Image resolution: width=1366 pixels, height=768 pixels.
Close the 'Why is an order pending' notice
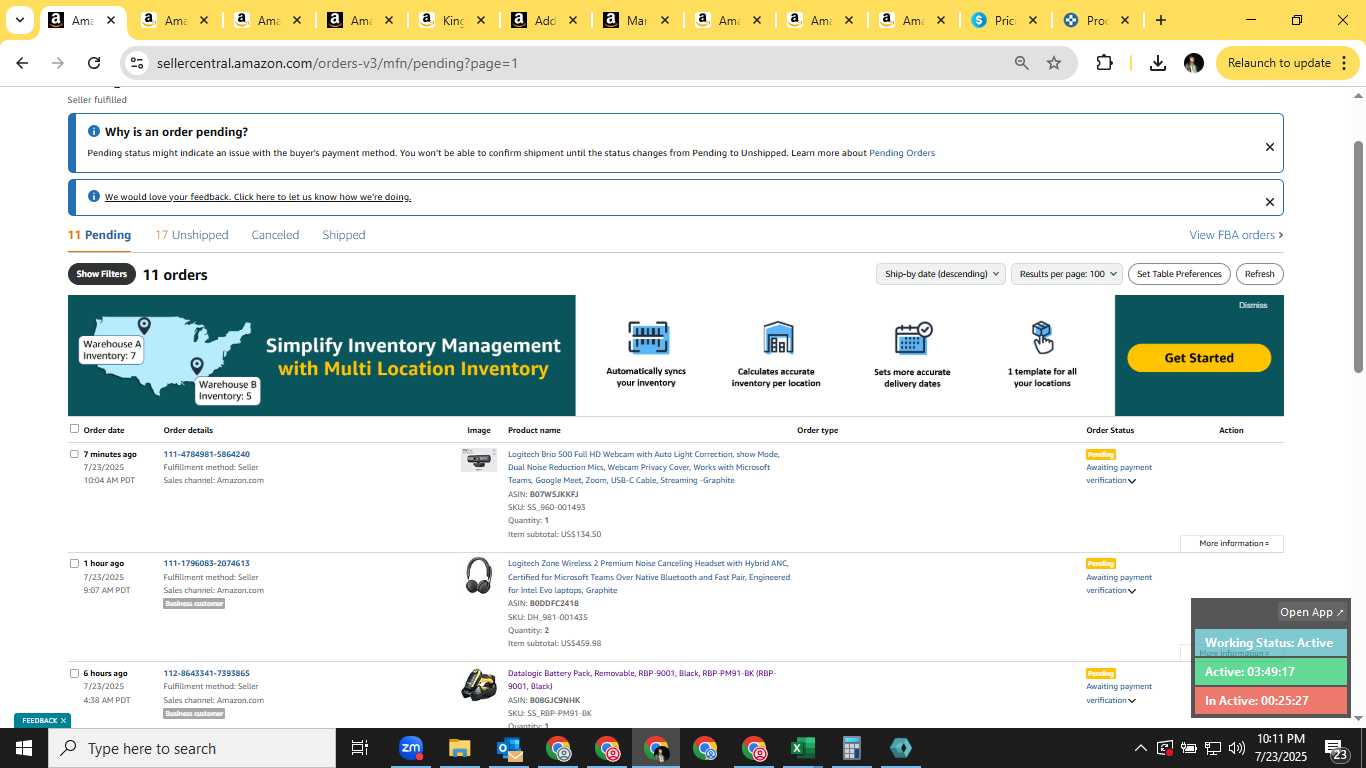pos(1270,147)
